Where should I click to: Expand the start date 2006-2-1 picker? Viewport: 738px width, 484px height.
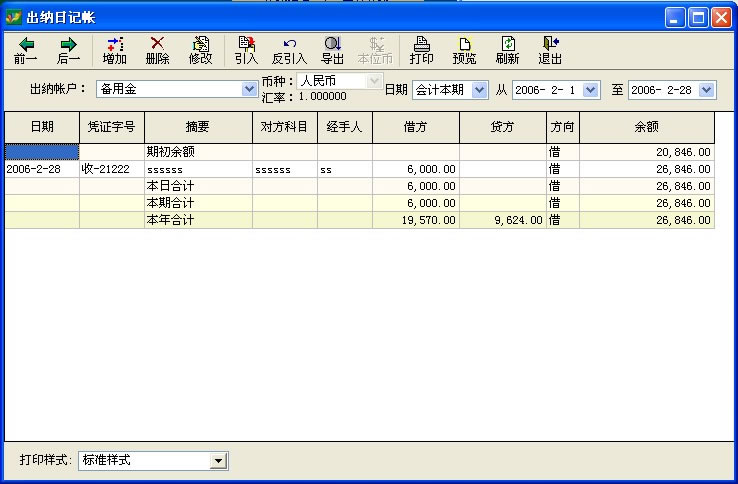pyautogui.click(x=590, y=90)
